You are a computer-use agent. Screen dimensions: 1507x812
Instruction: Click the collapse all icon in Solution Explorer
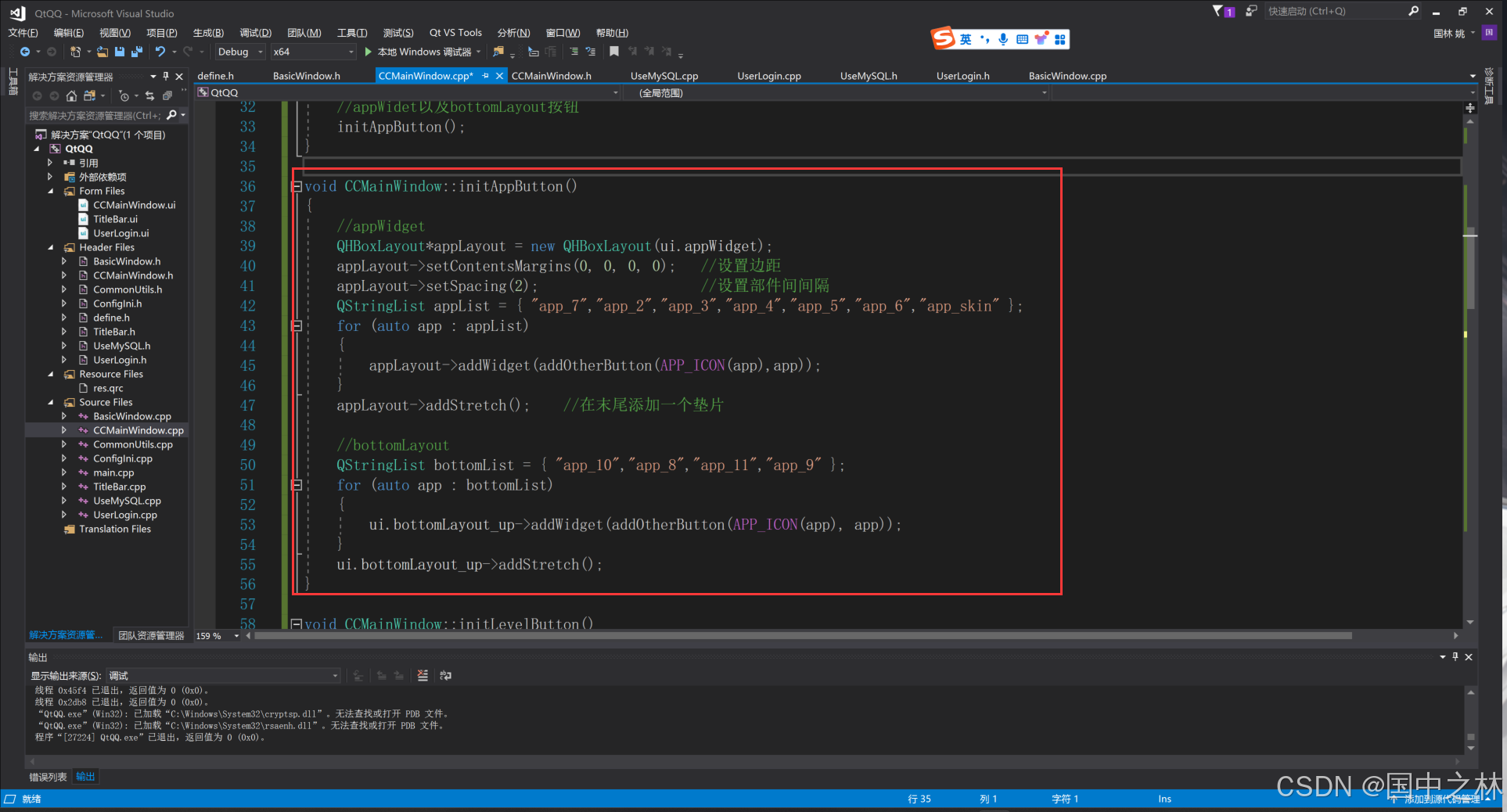click(167, 95)
